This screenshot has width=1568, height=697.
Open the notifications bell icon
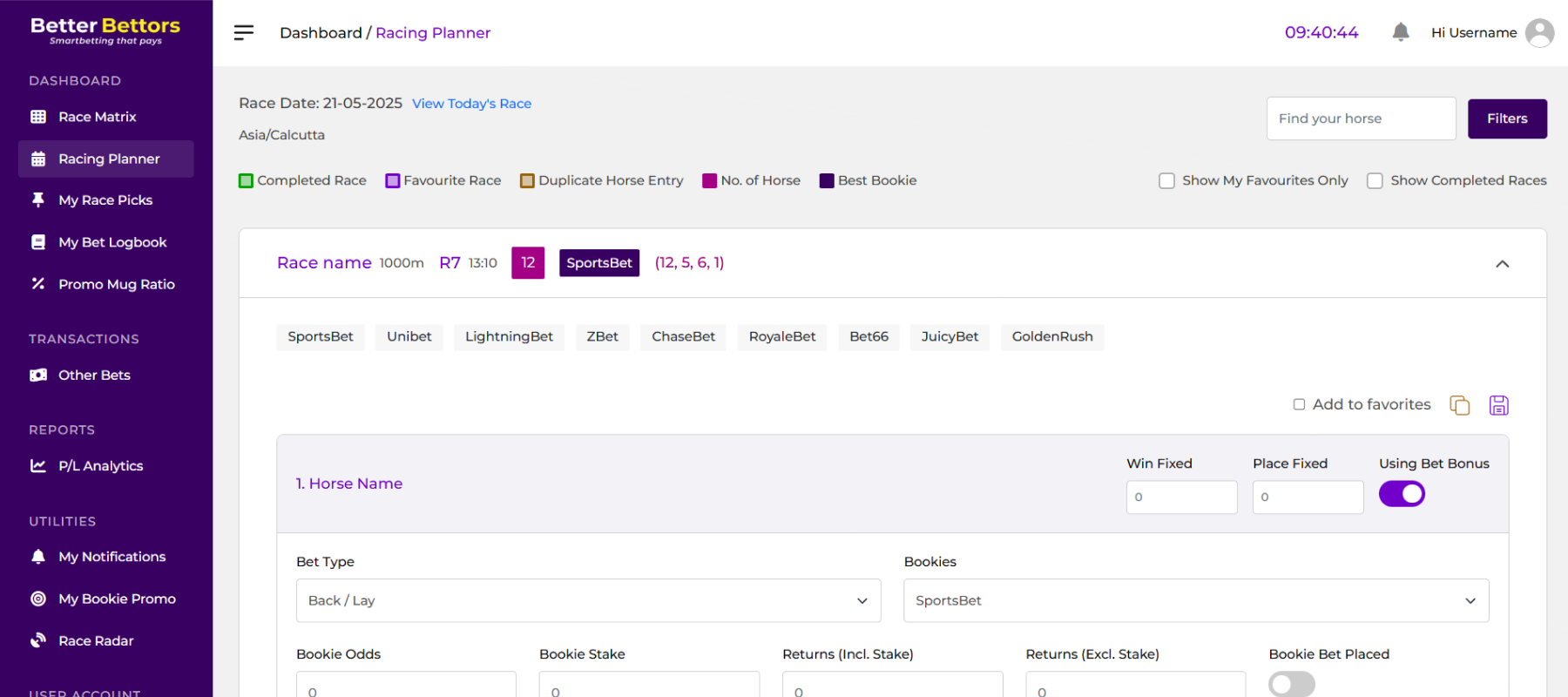click(1401, 32)
